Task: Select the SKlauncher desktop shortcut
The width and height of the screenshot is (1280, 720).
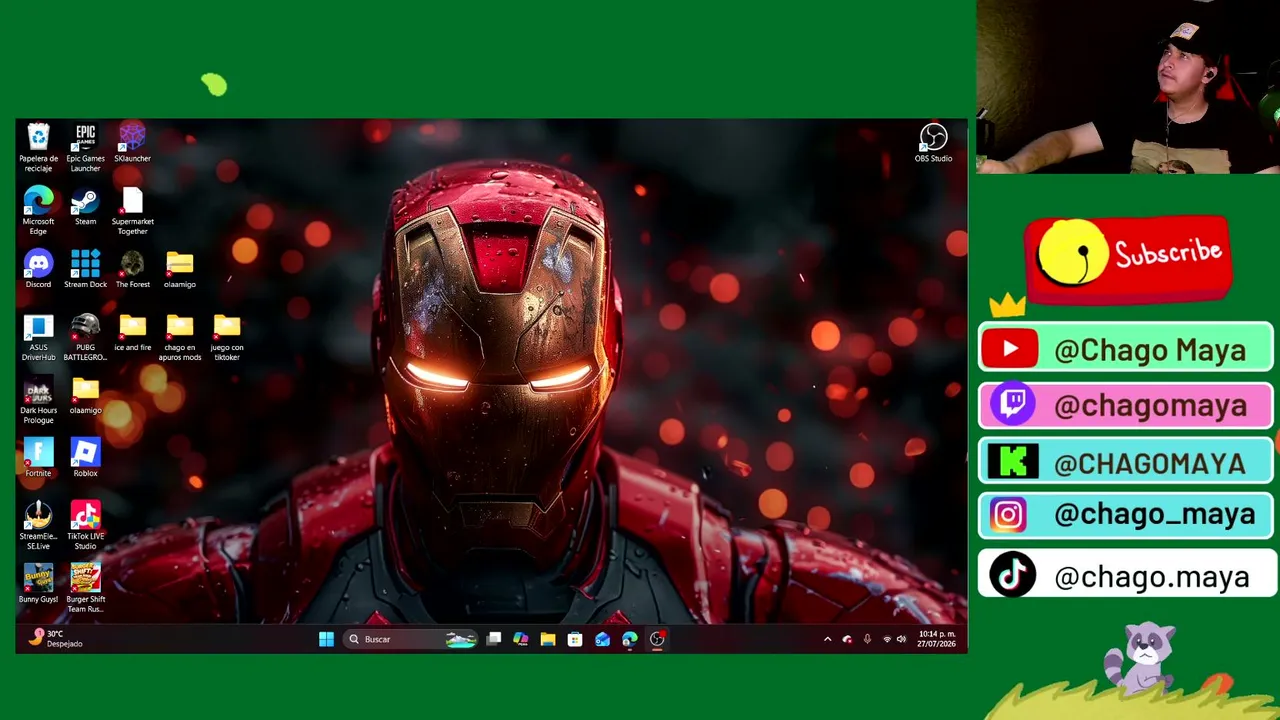Action: [x=132, y=143]
